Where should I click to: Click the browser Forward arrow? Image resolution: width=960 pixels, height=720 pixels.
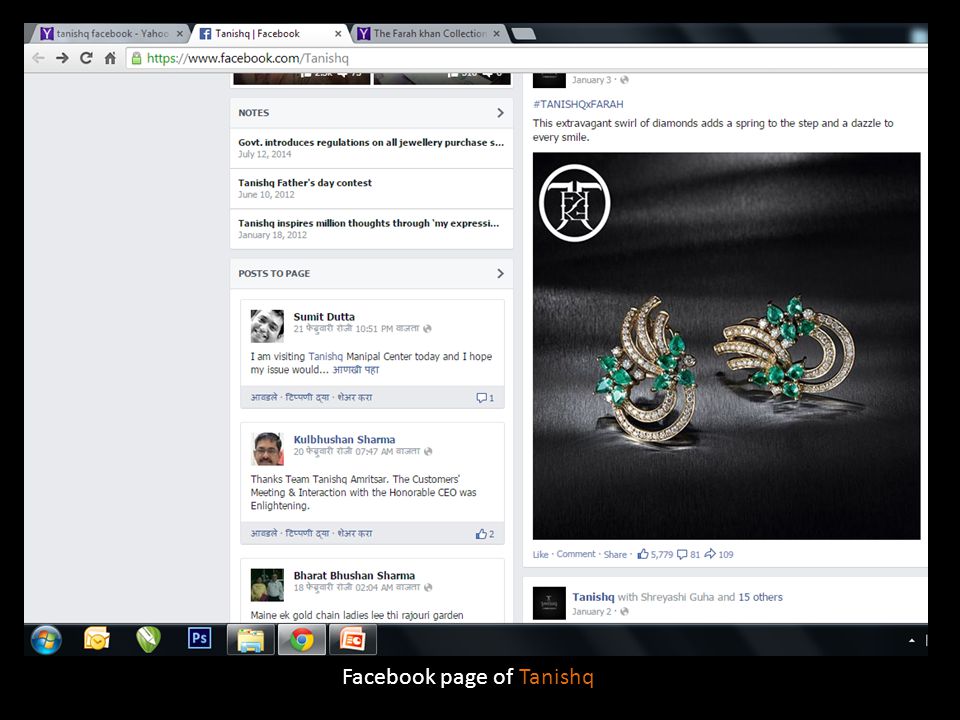(62, 58)
